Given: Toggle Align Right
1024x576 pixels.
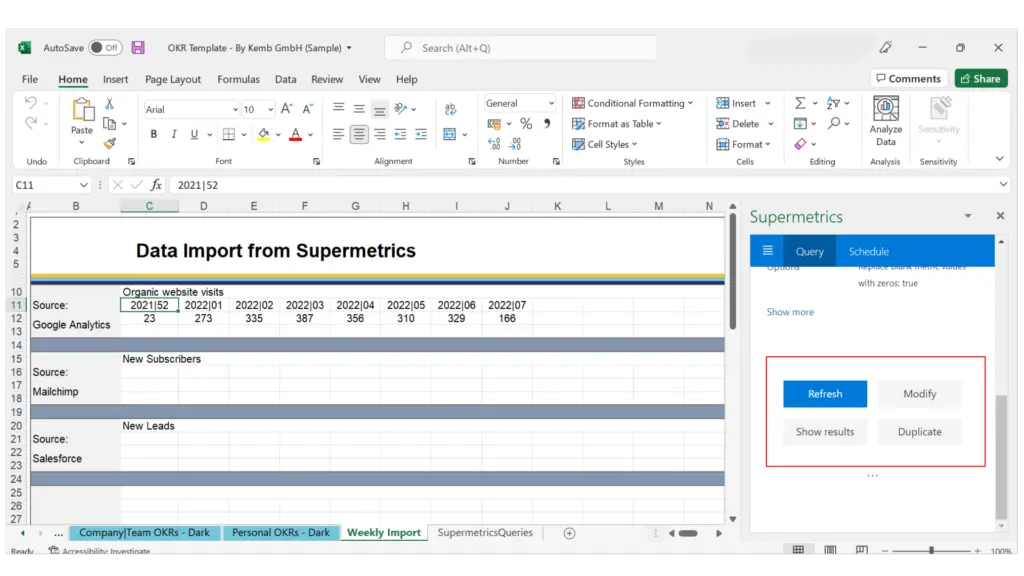Looking at the screenshot, I should click(379, 135).
